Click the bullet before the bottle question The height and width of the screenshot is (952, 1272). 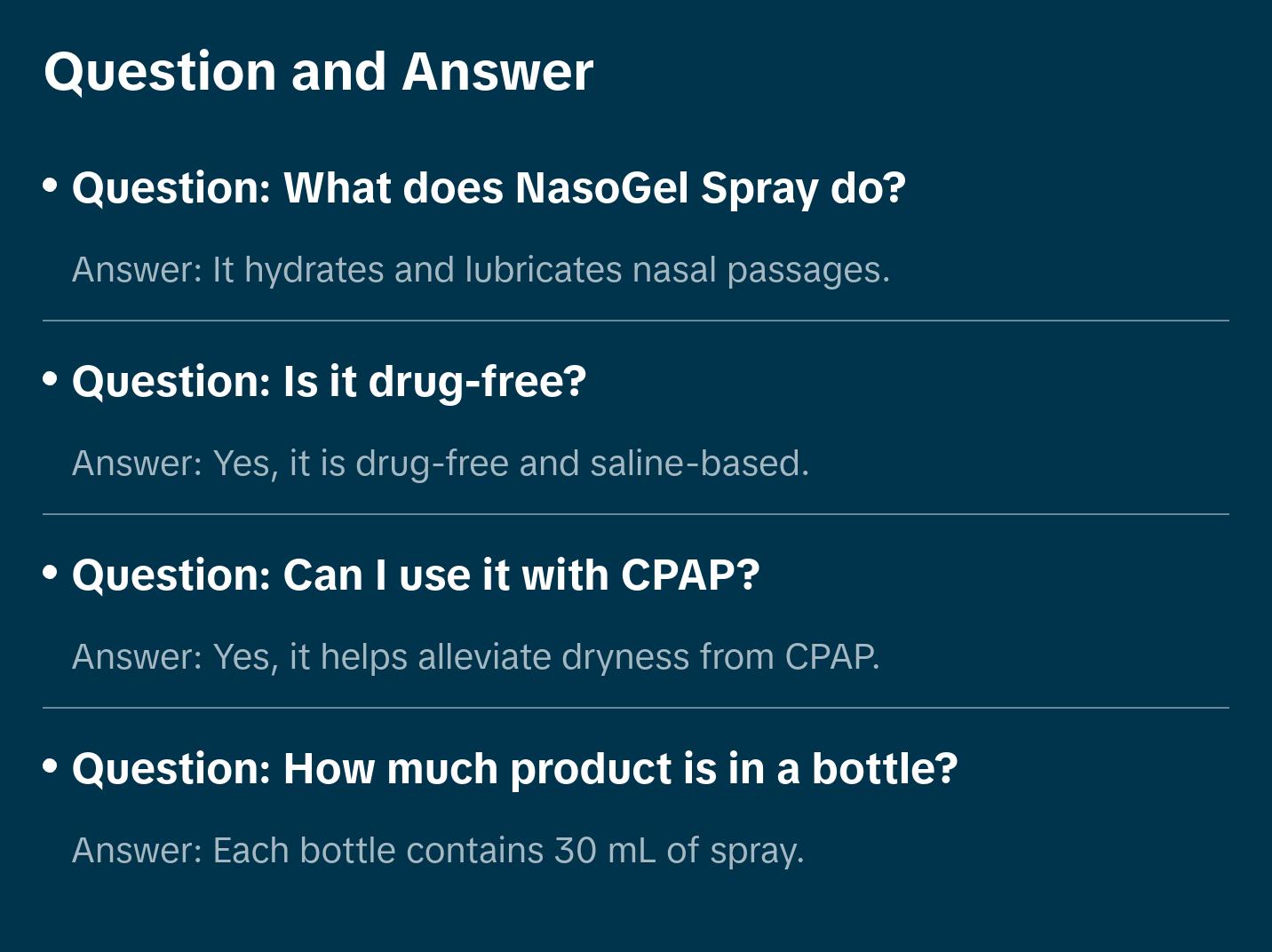(51, 766)
